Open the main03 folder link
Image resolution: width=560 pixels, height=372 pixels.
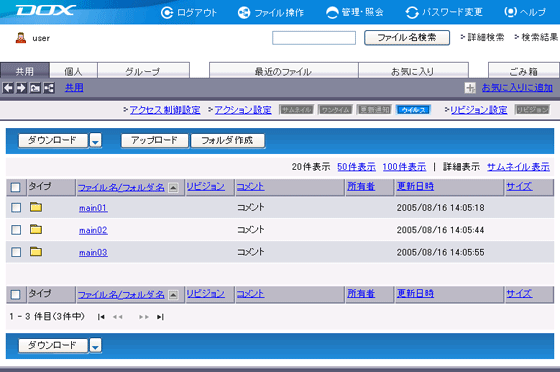93,252
